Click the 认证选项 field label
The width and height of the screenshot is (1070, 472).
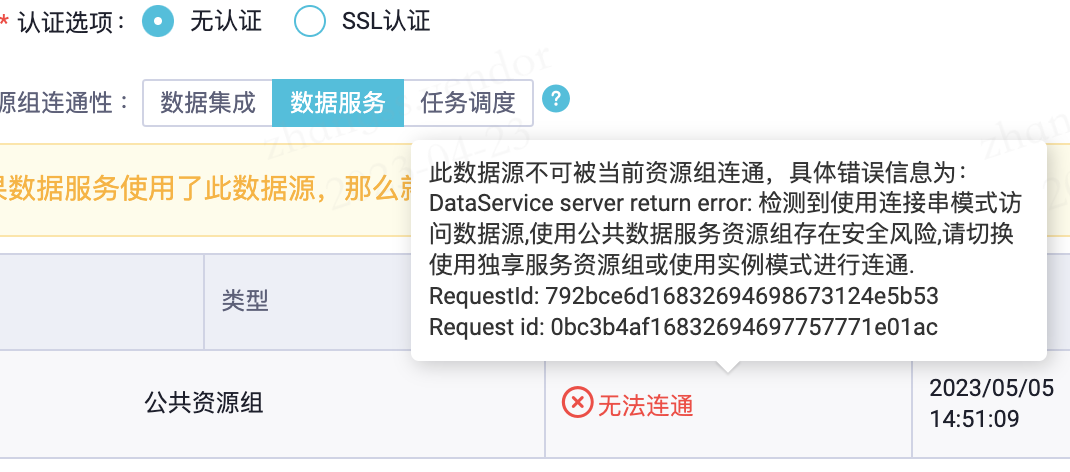pyautogui.click(x=72, y=21)
